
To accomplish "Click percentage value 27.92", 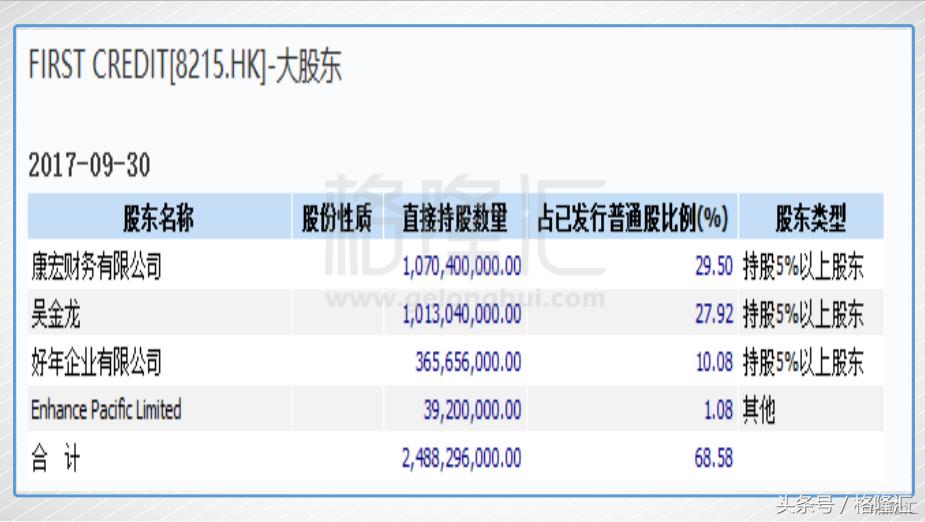I will tap(714, 314).
